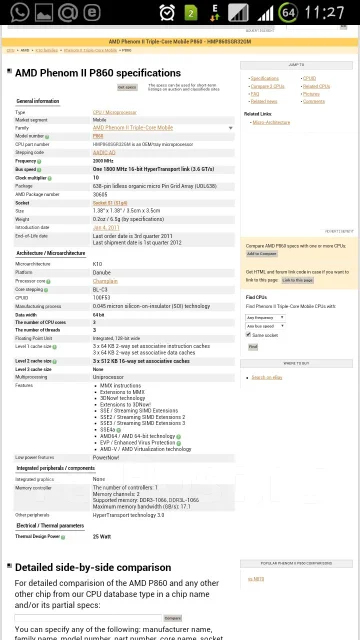The height and width of the screenshot is (640, 360).
Task: Open the Family dropdown arrow
Action: 231,128
